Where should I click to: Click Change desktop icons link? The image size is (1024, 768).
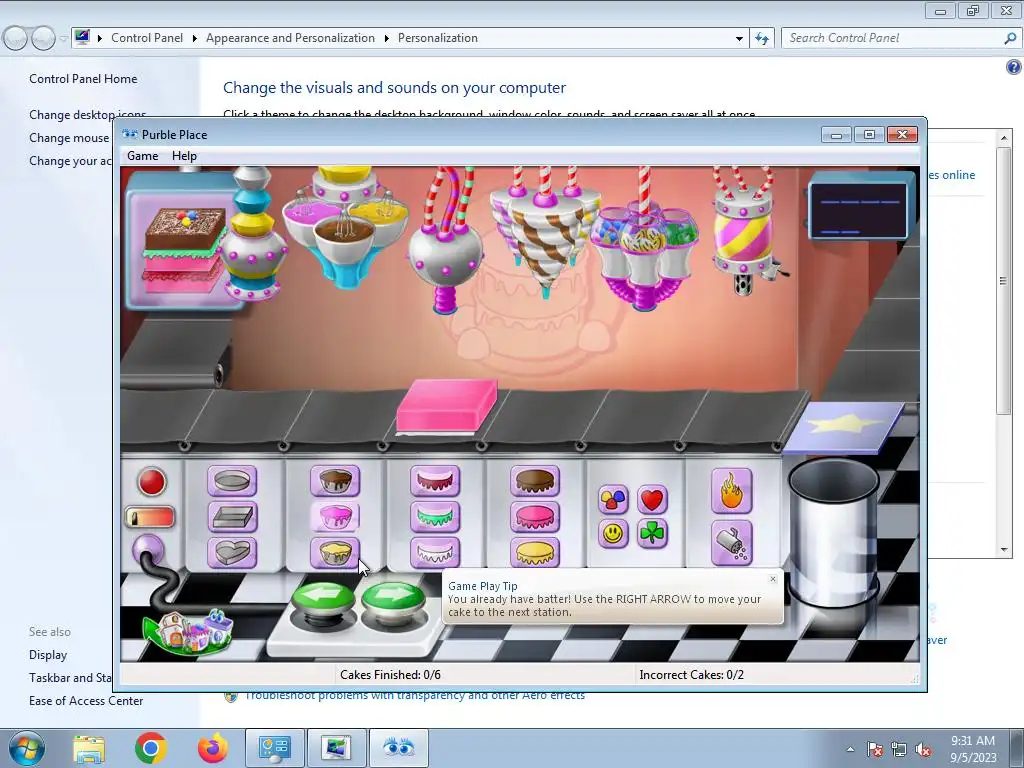click(x=88, y=115)
